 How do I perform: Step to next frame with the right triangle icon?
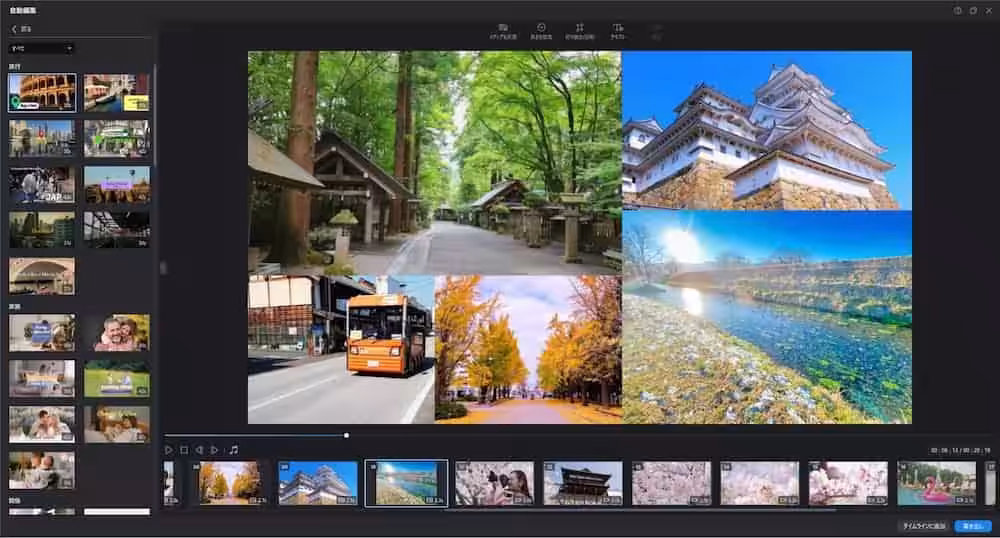pos(214,450)
